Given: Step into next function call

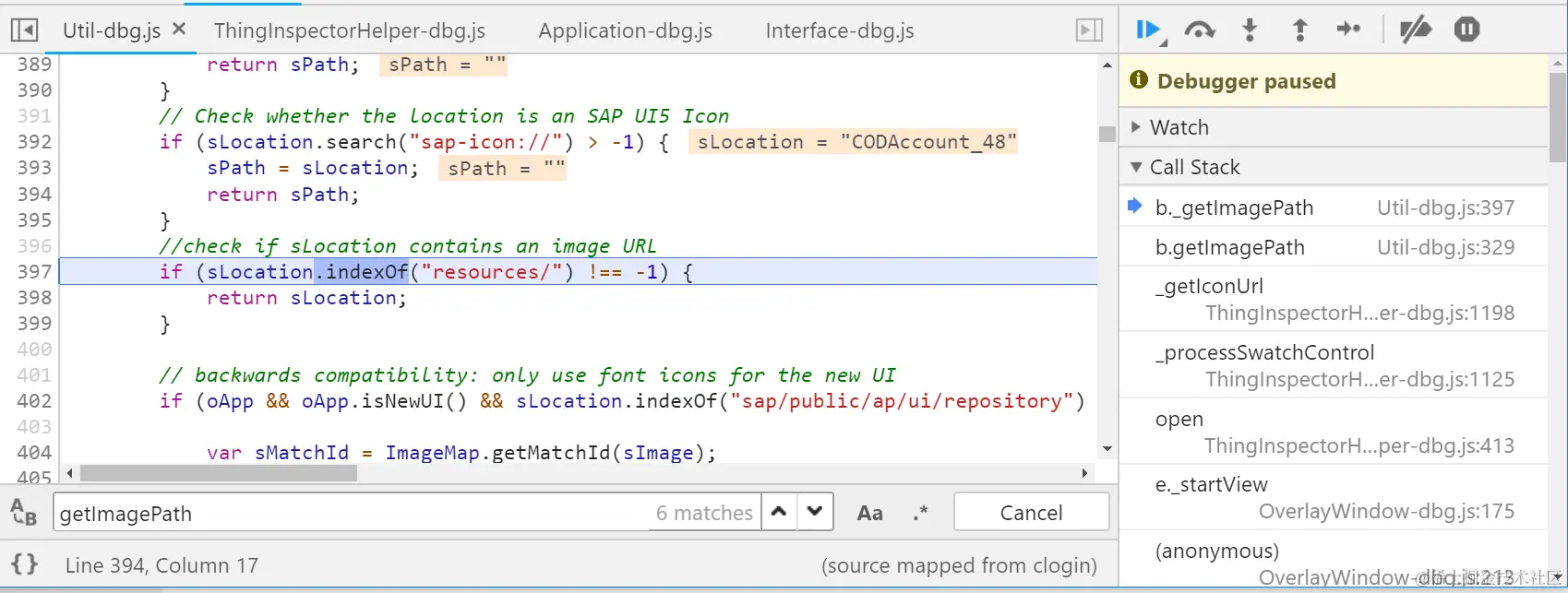Looking at the screenshot, I should tap(1250, 30).
